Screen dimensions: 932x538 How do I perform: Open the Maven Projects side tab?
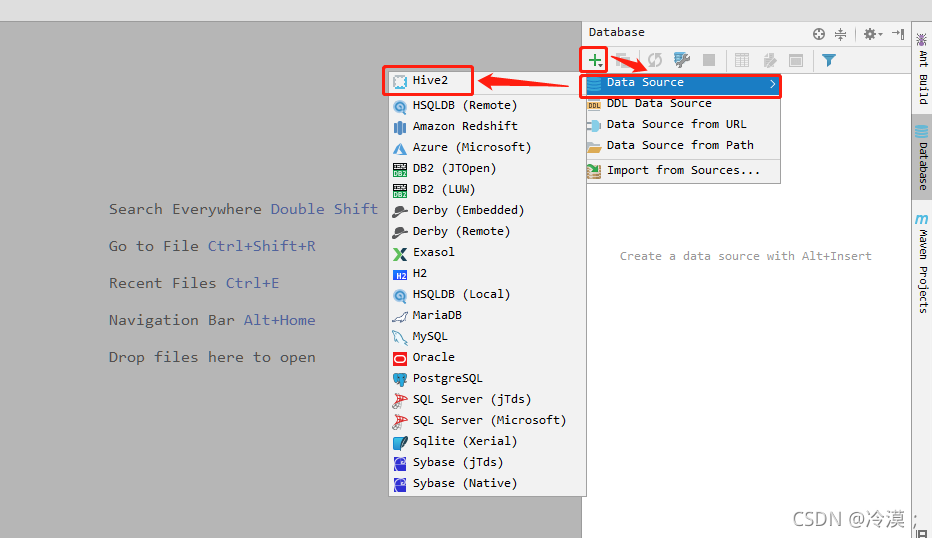pyautogui.click(x=922, y=263)
